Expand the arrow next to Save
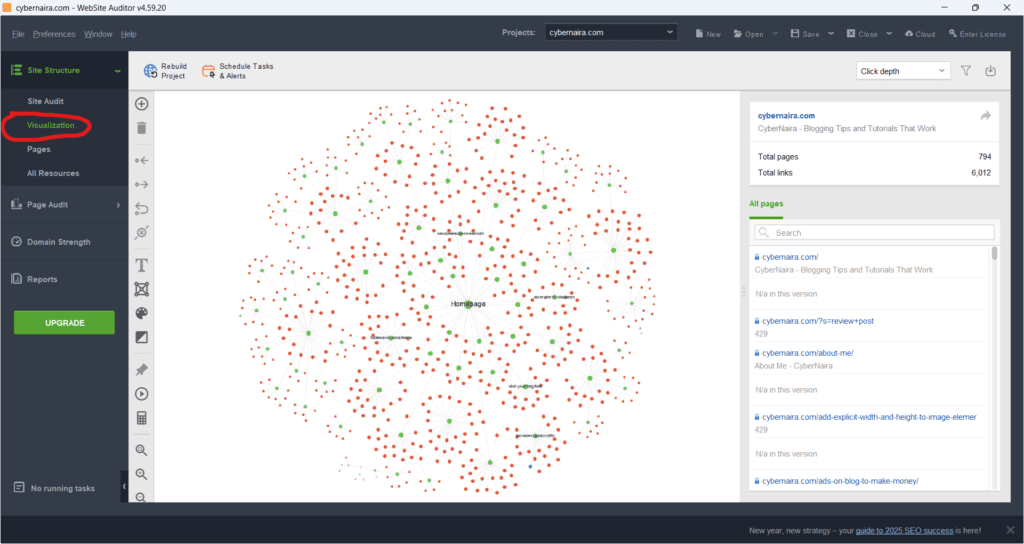This screenshot has height=544, width=1024. [x=831, y=33]
